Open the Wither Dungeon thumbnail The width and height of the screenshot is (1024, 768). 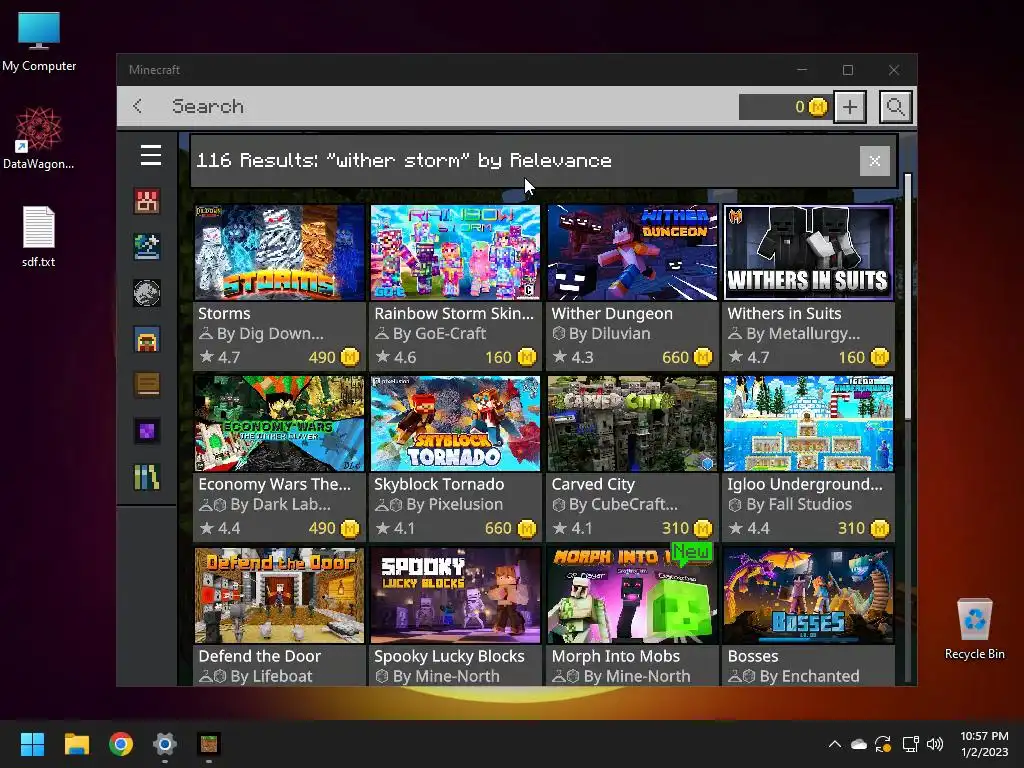[632, 253]
